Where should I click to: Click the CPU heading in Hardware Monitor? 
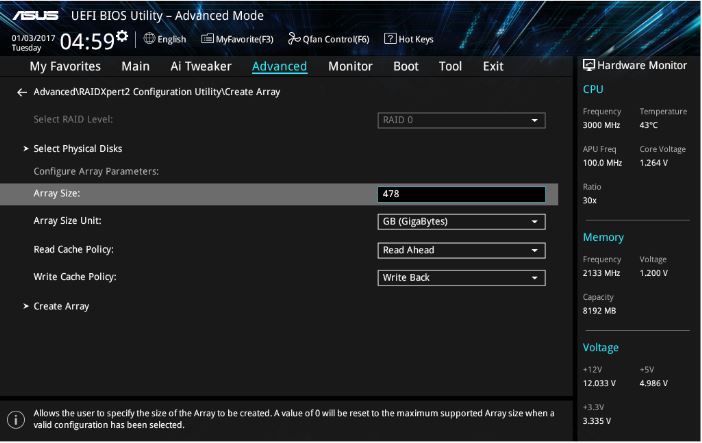(593, 89)
